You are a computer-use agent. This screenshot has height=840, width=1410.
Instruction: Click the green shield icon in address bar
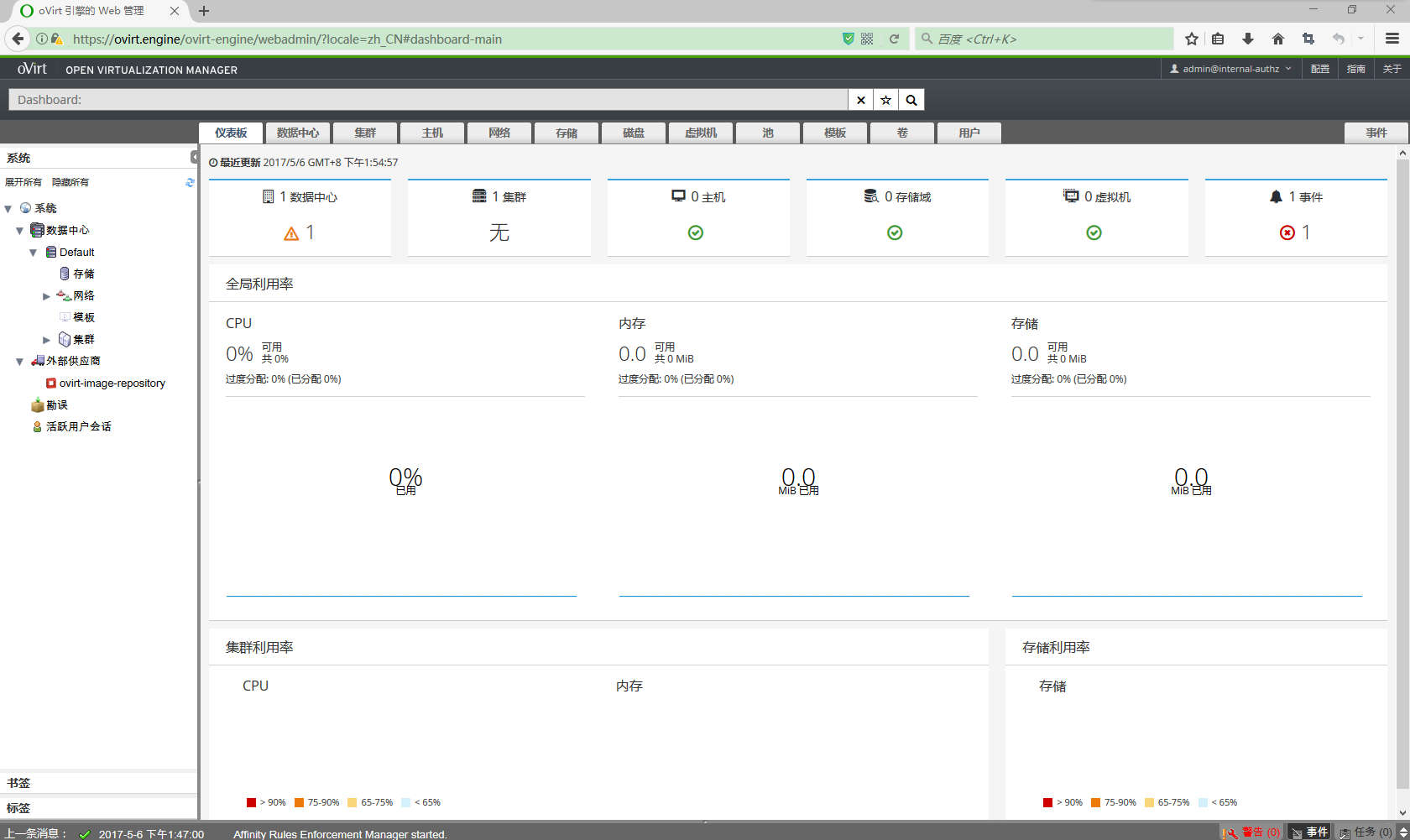(x=848, y=39)
